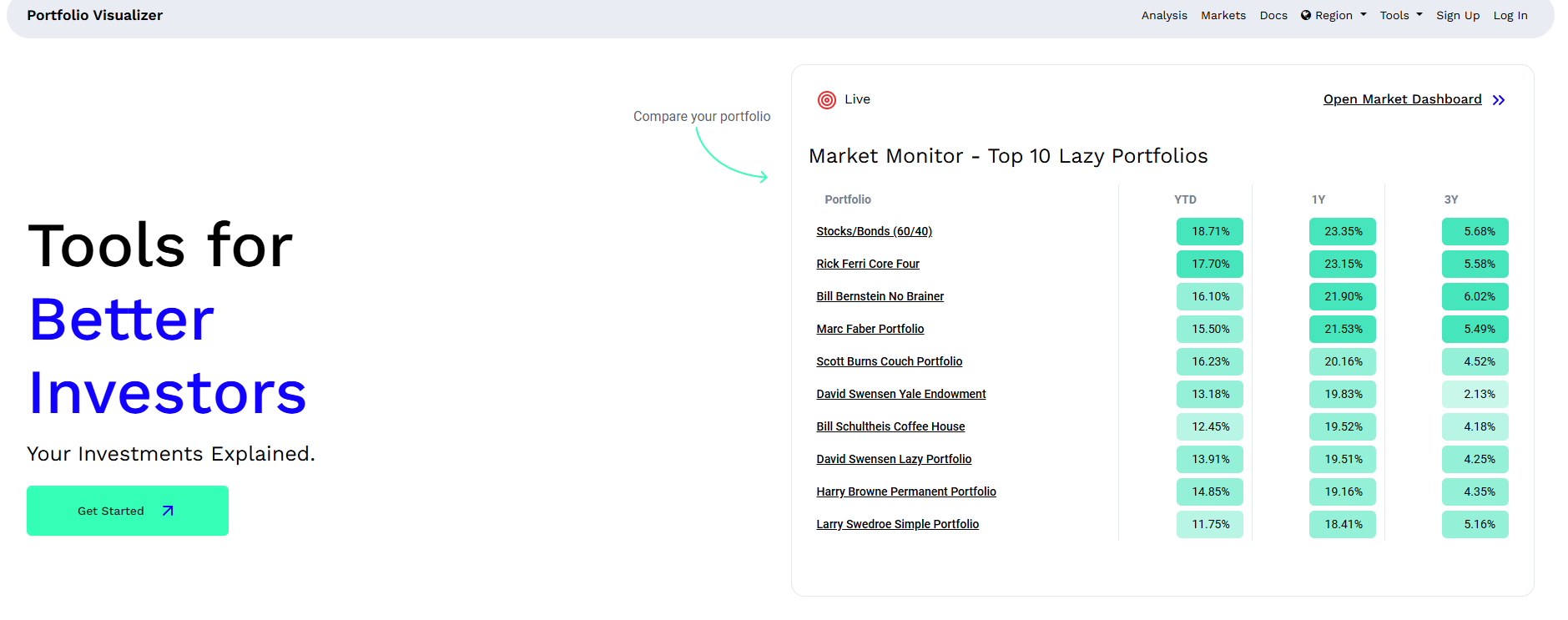Viewport: 1568px width, 620px height.
Task: Open Bill Schultheis Coffee House link
Action: point(890,426)
